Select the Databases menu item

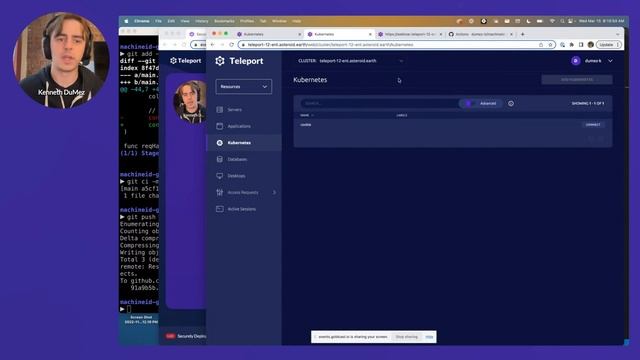tap(237, 159)
